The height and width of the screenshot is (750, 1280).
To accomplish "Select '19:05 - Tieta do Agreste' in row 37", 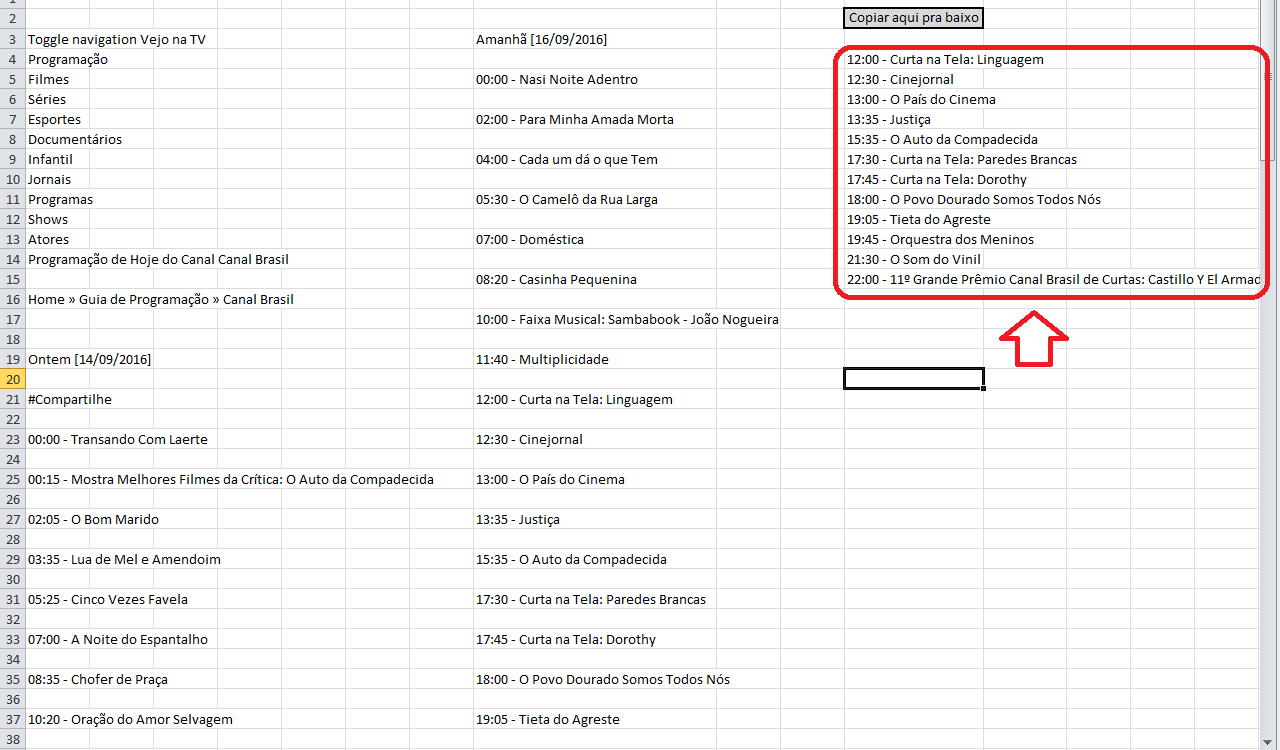I will pyautogui.click(x=548, y=719).
